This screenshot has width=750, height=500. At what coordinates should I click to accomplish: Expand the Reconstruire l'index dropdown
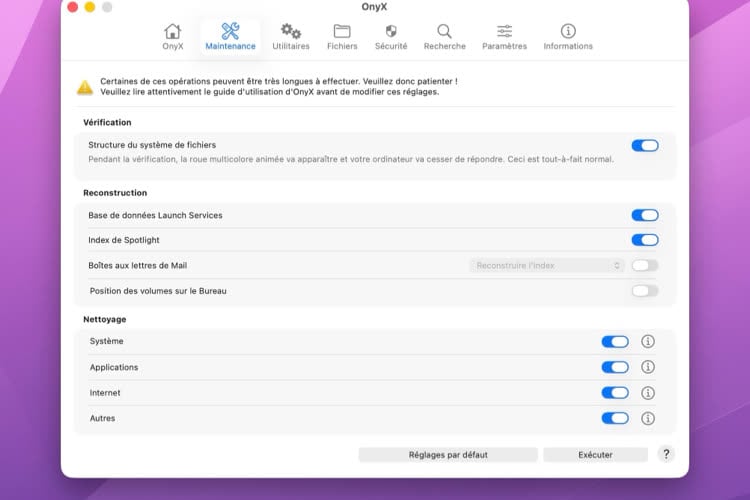pyautogui.click(x=548, y=265)
